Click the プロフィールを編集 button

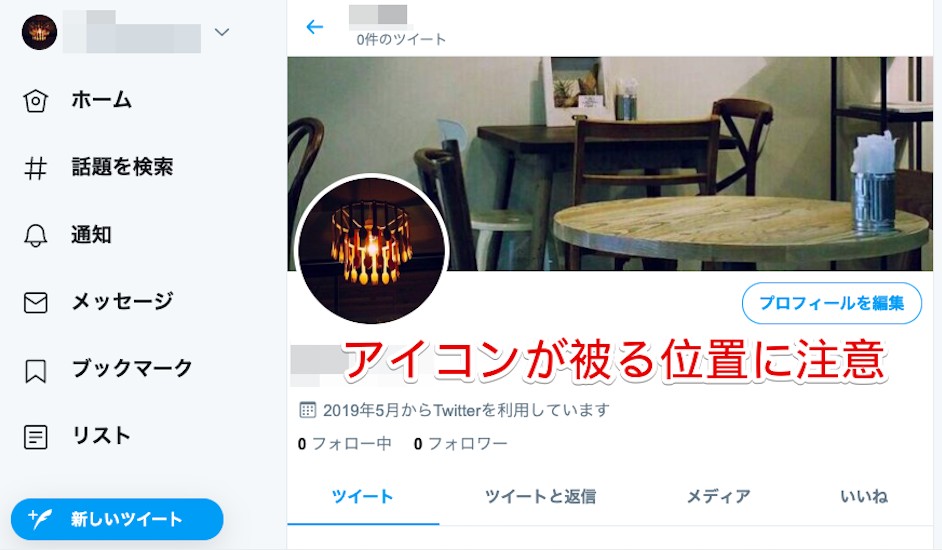tap(831, 303)
